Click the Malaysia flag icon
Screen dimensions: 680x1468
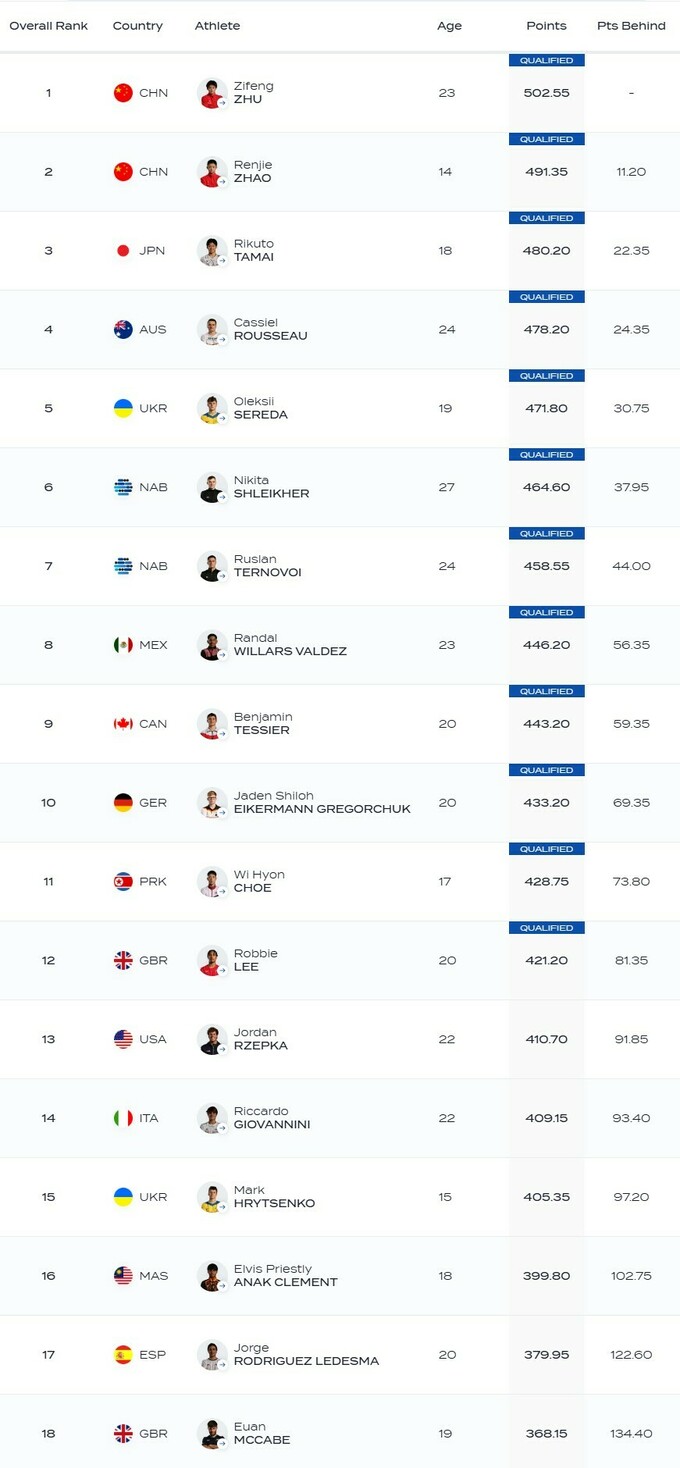pyautogui.click(x=123, y=1276)
